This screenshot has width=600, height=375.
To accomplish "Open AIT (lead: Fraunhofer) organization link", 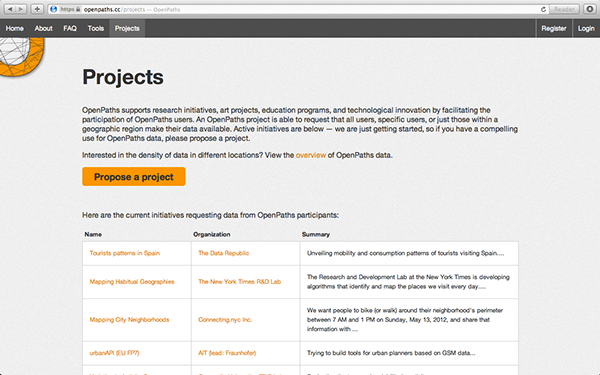I will coord(227,353).
